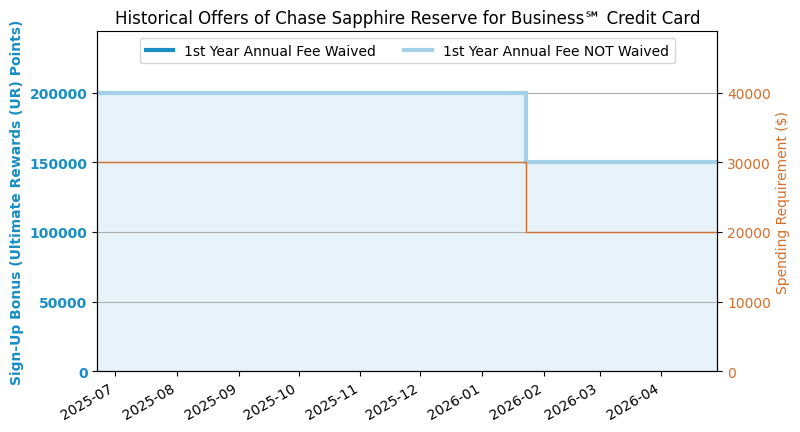The width and height of the screenshot is (800, 432).
Task: Click the dark blue legend line swatch
Action: [x=159, y=51]
